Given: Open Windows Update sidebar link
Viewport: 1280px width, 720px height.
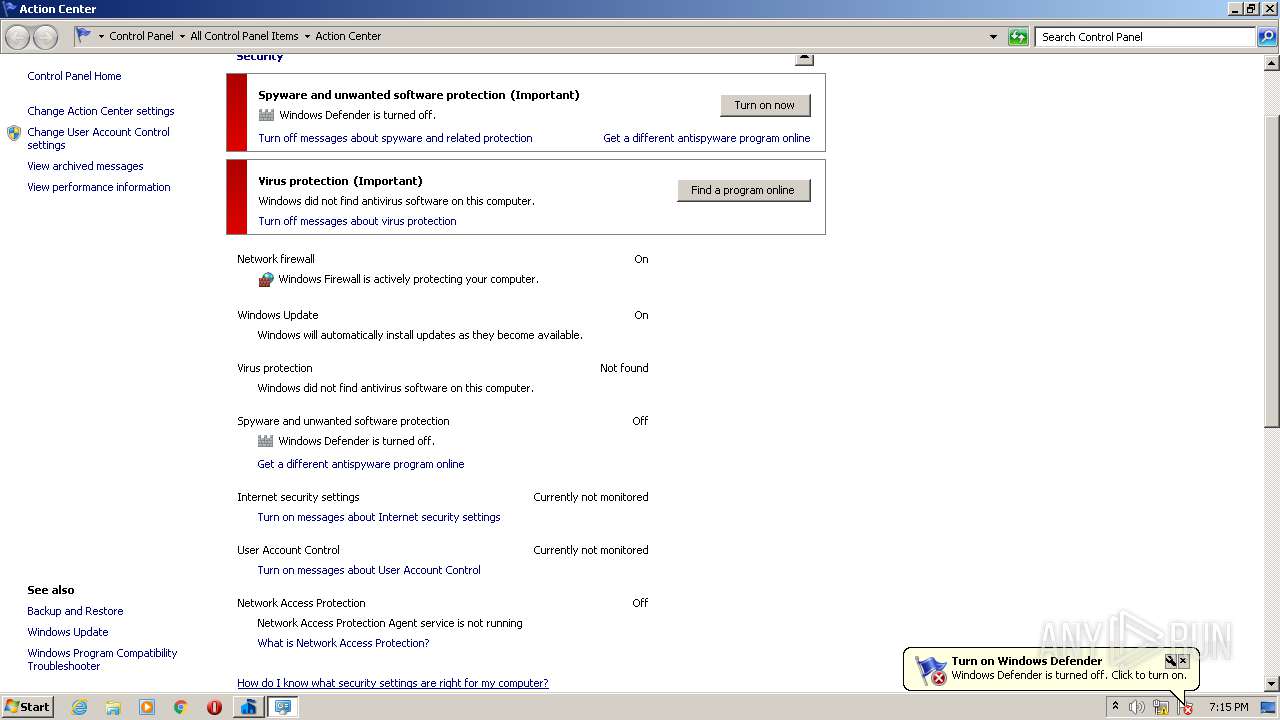Looking at the screenshot, I should (x=68, y=632).
